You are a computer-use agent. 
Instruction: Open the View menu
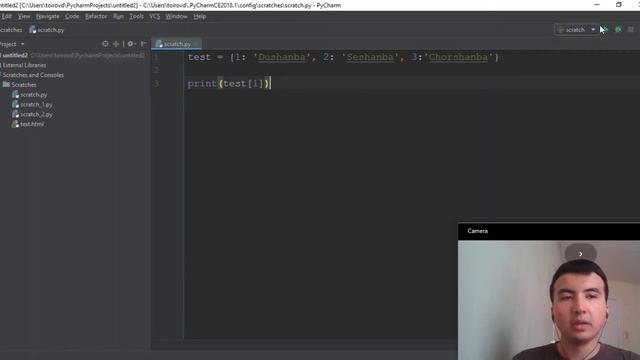coord(24,16)
